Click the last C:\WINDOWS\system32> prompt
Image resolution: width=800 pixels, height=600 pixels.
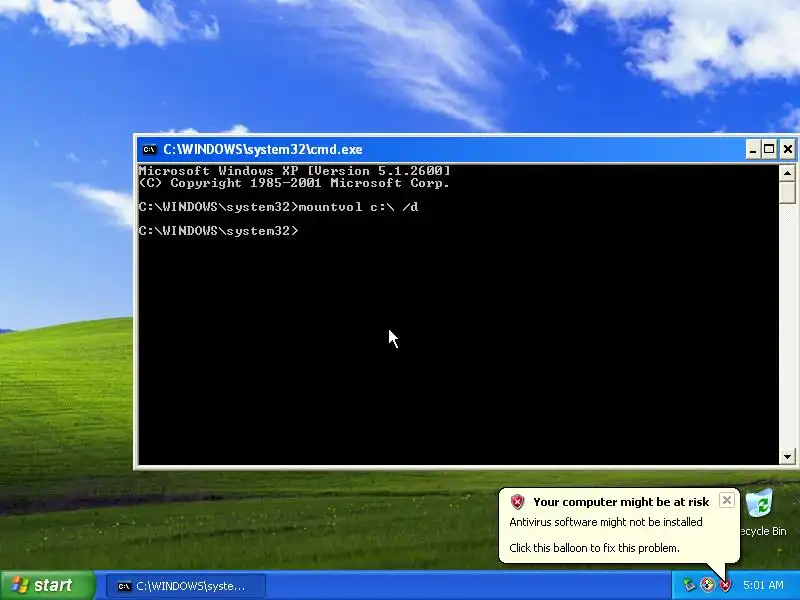click(218, 231)
